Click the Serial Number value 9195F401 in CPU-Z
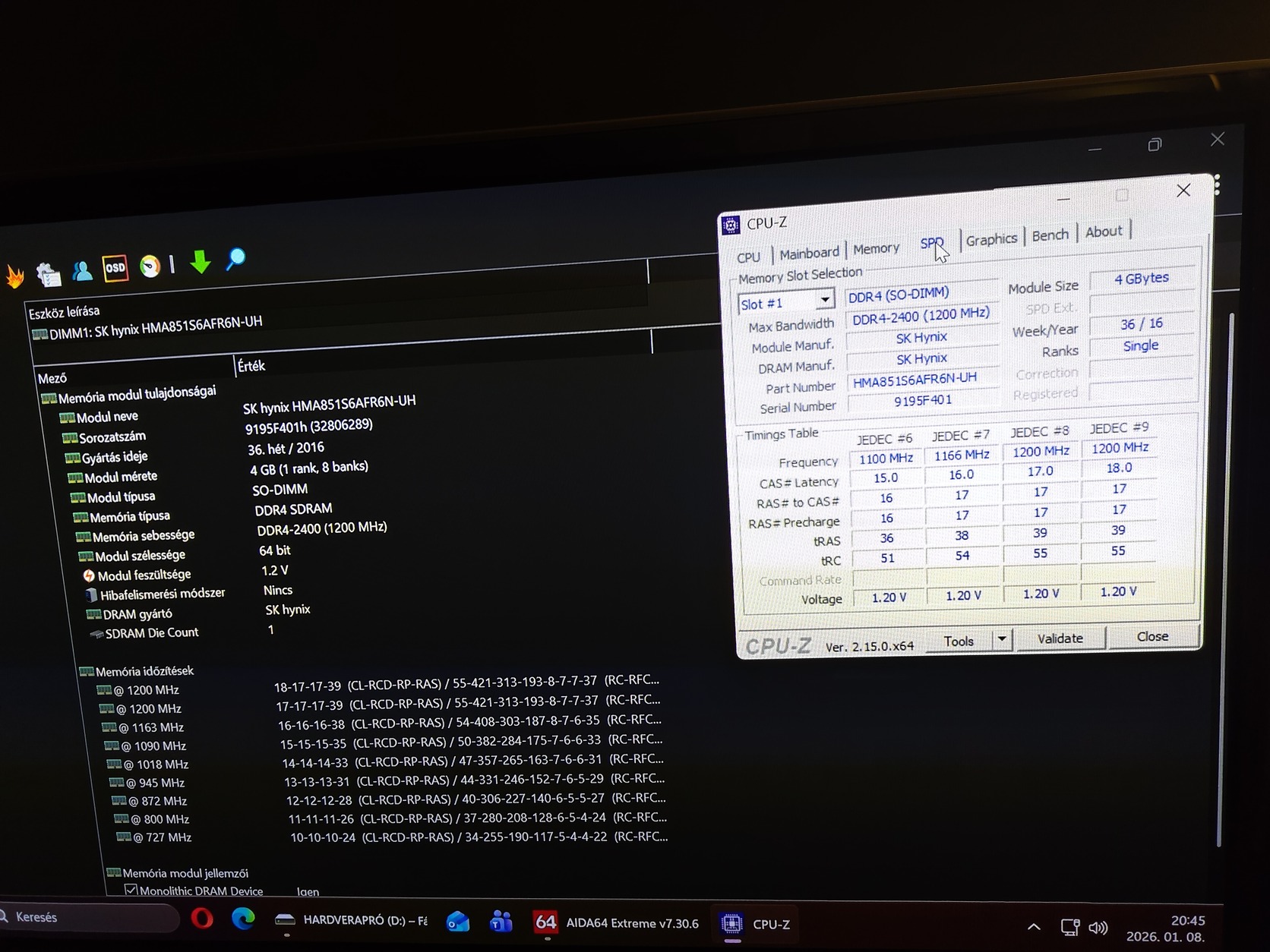1270x952 pixels. (x=922, y=401)
